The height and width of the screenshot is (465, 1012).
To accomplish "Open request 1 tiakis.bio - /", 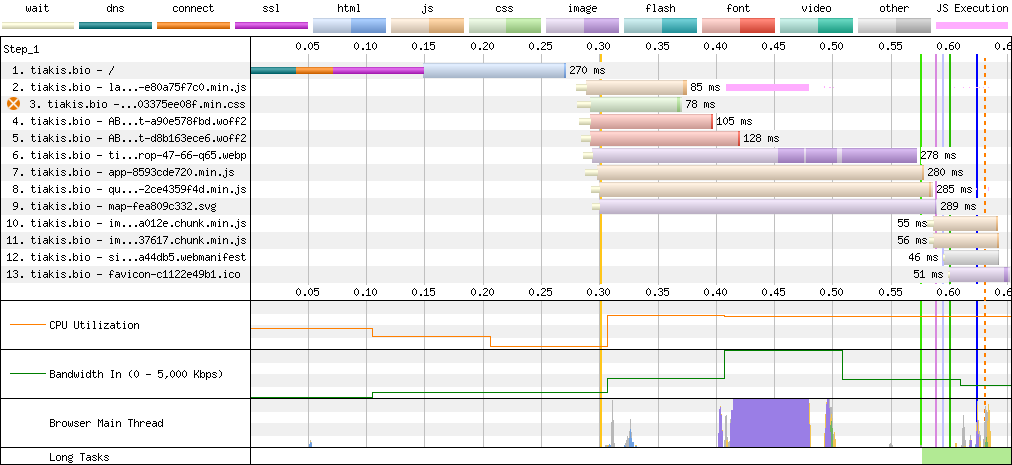I will pos(61,70).
